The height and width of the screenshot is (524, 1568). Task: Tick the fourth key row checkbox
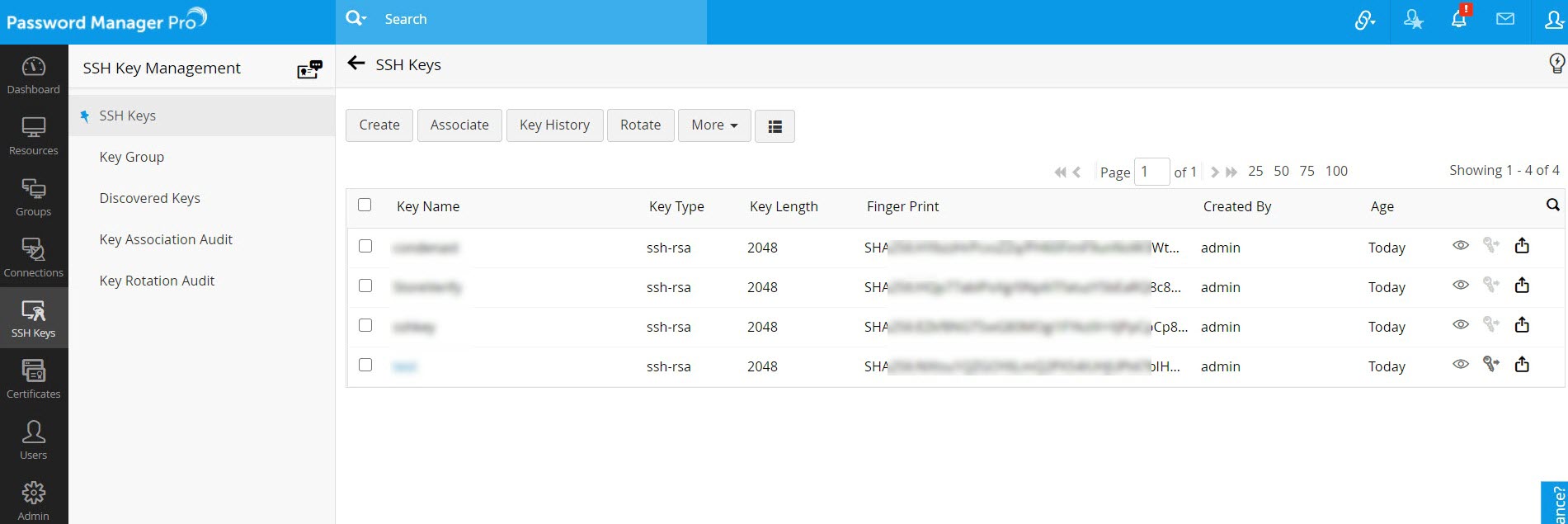pyautogui.click(x=365, y=365)
